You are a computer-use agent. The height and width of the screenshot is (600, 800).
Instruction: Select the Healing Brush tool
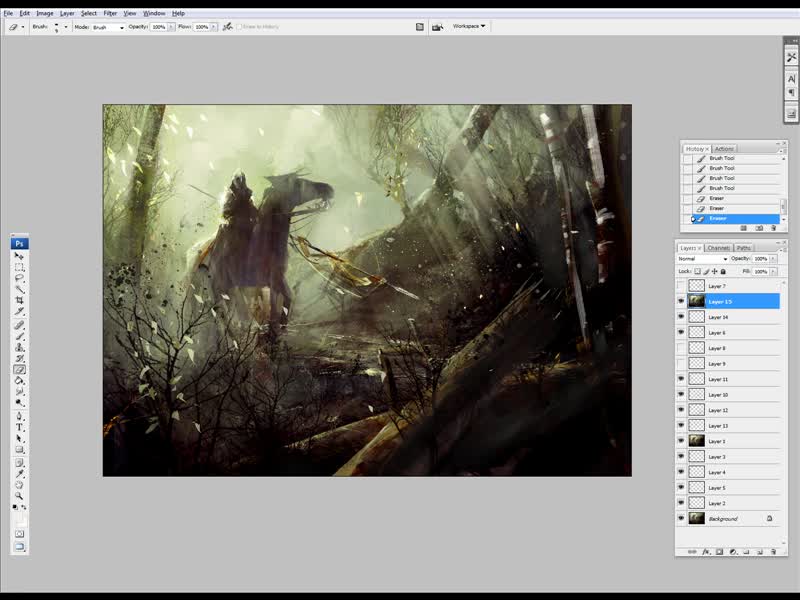pyautogui.click(x=19, y=325)
